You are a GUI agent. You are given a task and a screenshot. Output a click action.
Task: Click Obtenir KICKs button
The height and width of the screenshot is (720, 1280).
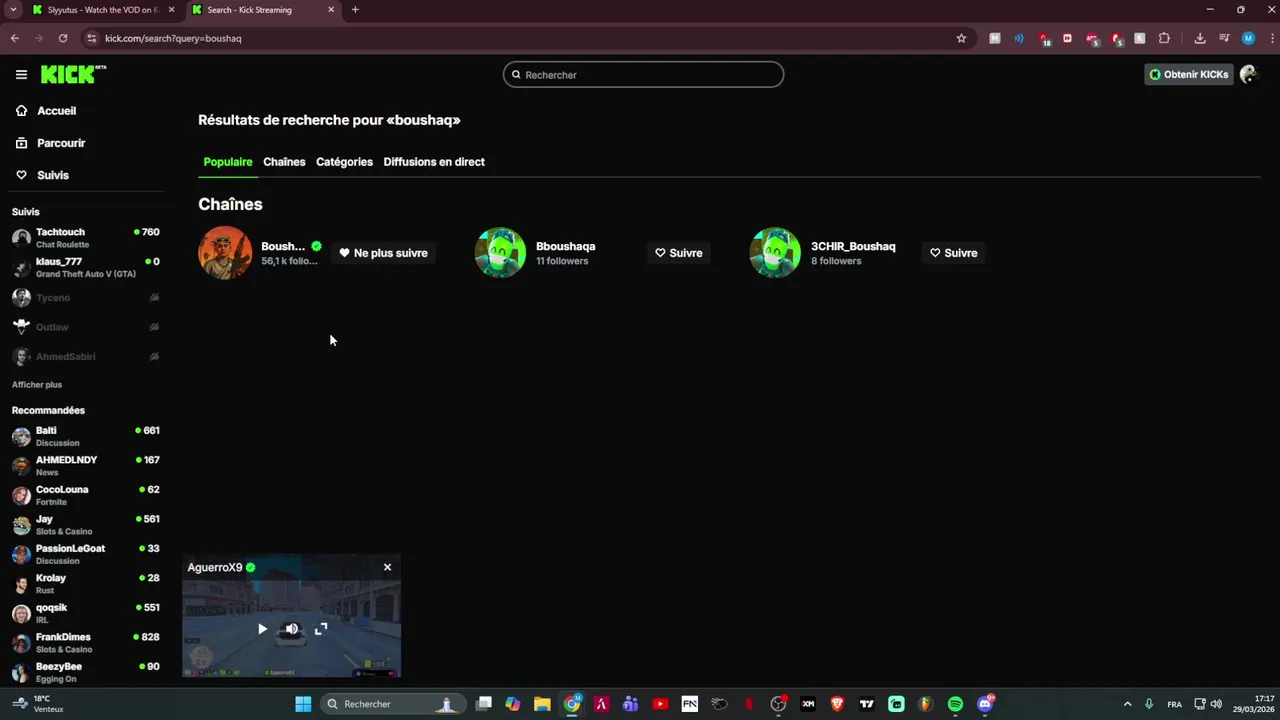(x=1188, y=75)
